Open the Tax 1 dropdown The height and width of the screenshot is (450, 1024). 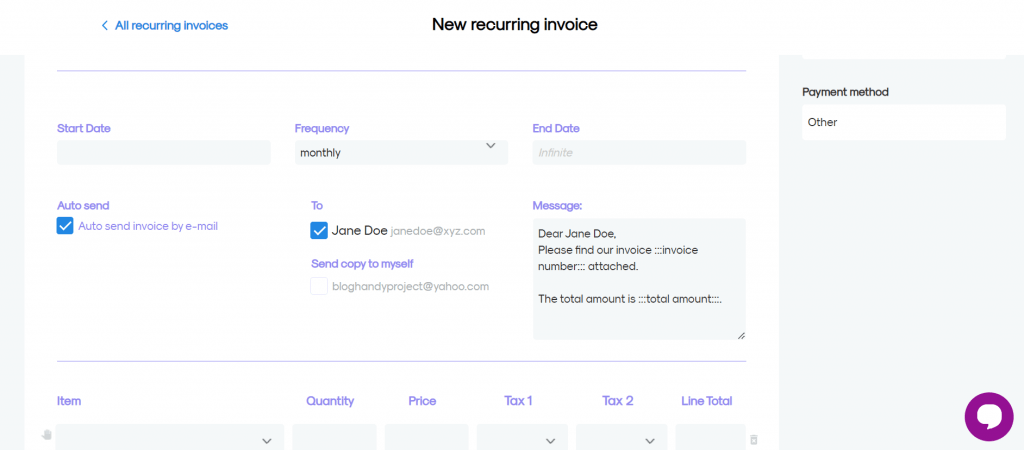[522, 438]
